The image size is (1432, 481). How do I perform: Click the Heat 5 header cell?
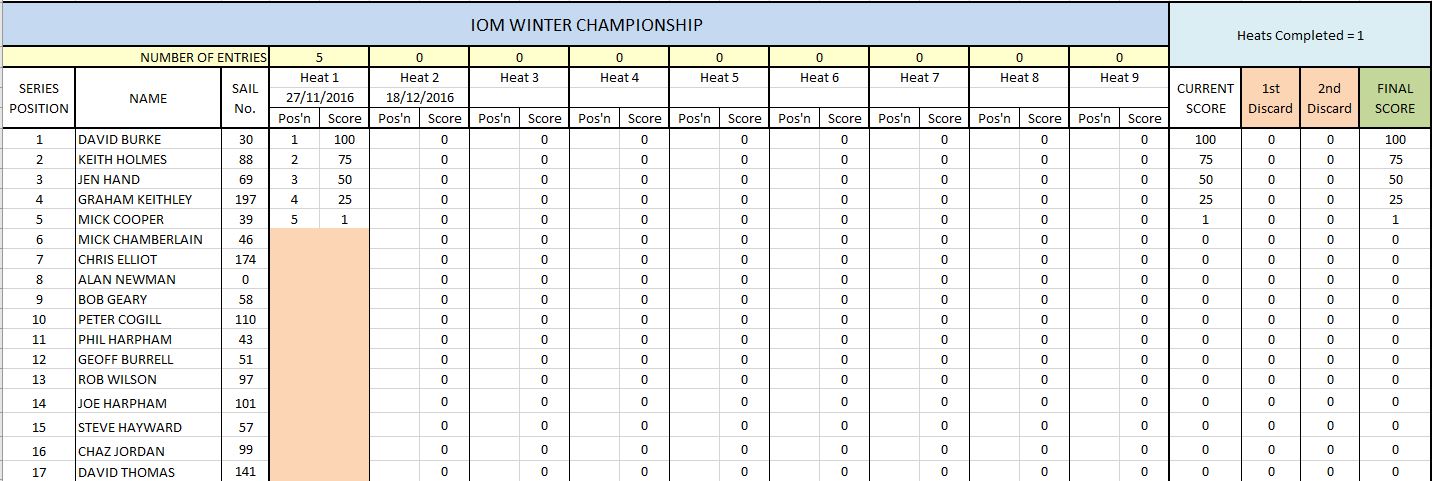[719, 77]
